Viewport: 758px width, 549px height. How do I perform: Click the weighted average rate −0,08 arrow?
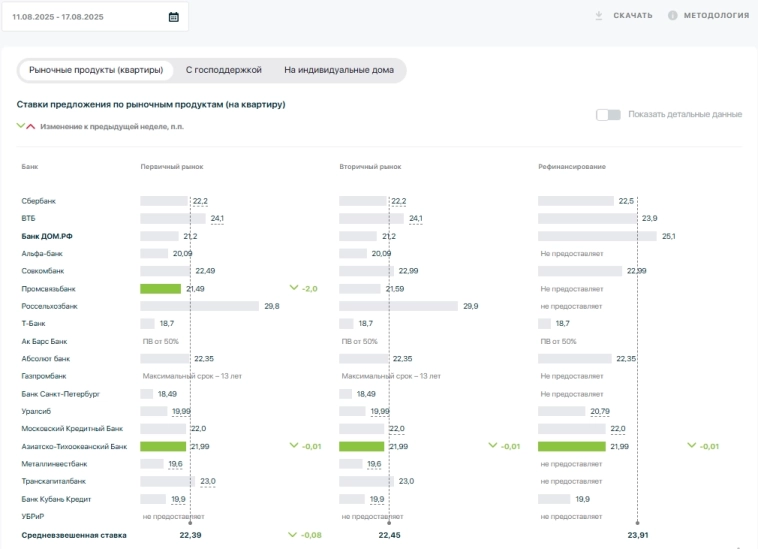293,535
